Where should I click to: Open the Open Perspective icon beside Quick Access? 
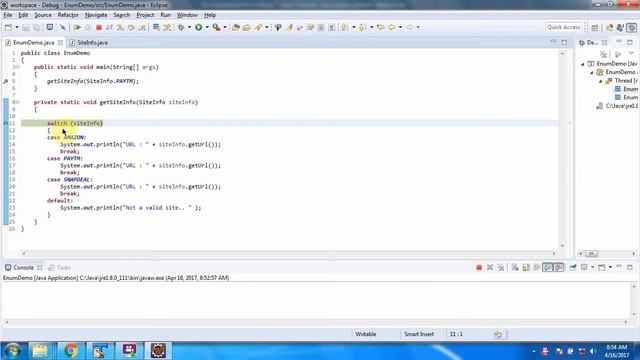[595, 27]
